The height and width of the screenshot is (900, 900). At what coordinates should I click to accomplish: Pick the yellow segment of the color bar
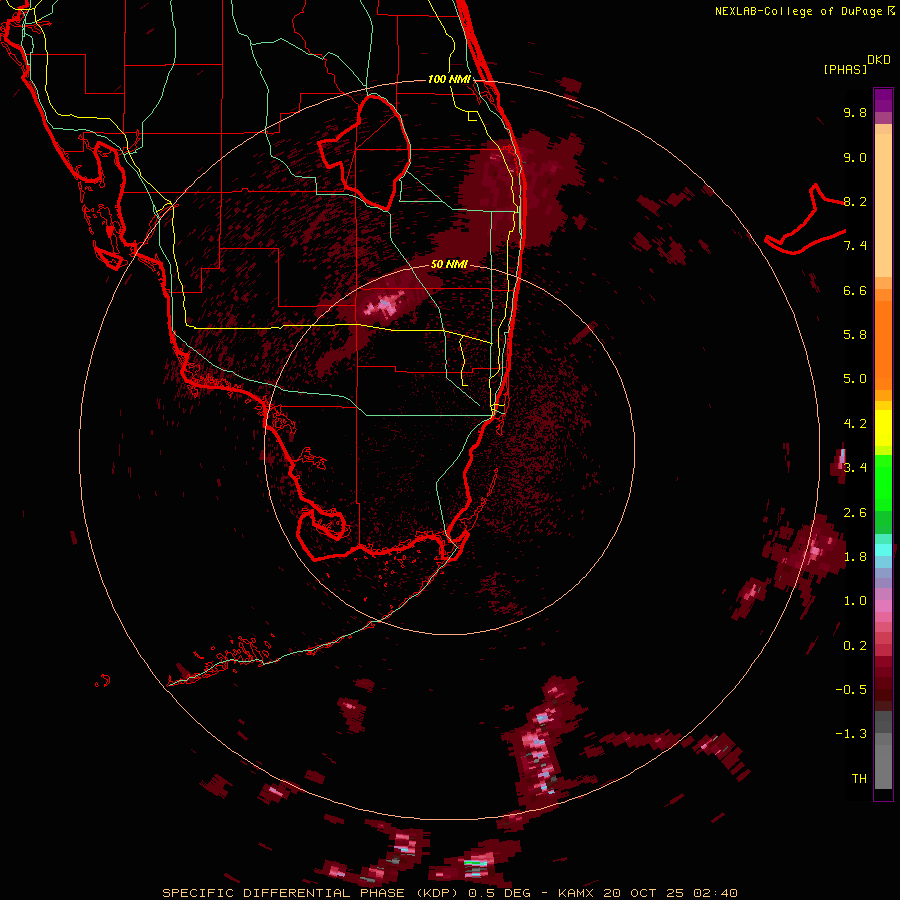click(x=883, y=428)
